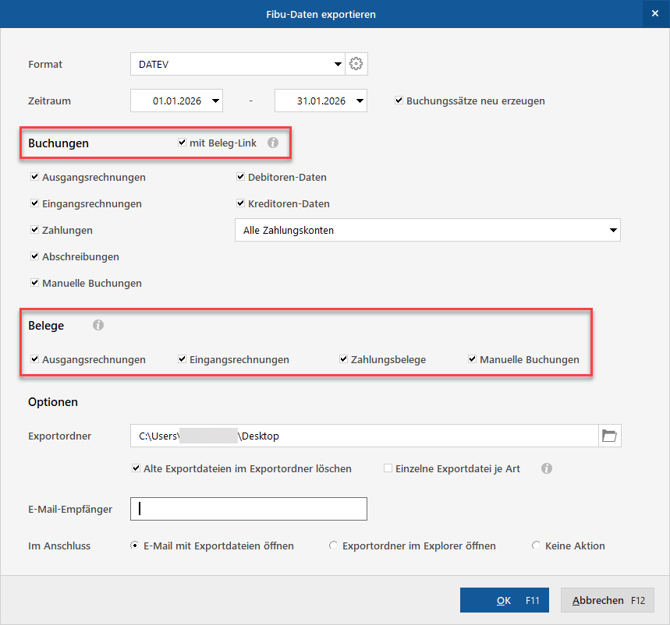Screen dimensions: 670x625
Task: Uncheck Zahlungsbelege under Belege
Action: click(343, 360)
